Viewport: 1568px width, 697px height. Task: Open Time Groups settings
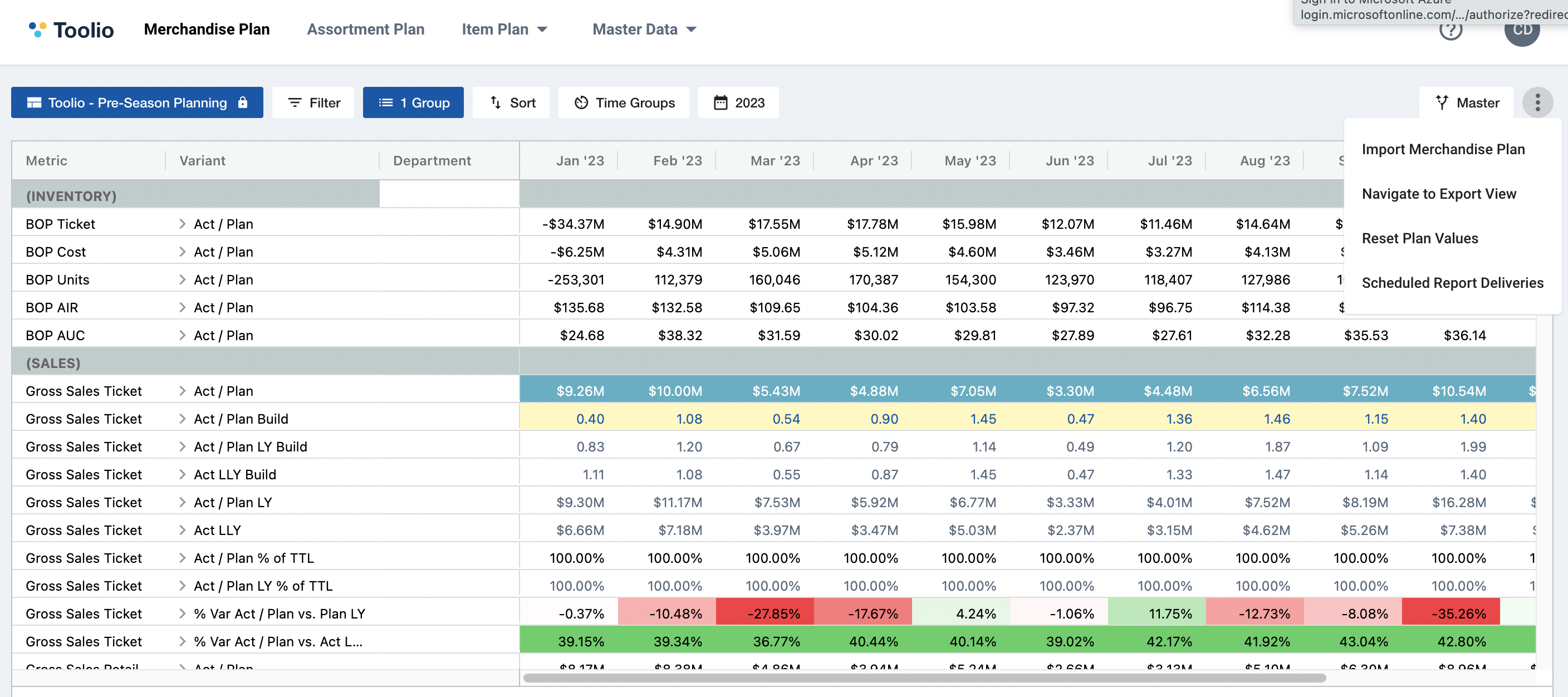click(x=623, y=102)
